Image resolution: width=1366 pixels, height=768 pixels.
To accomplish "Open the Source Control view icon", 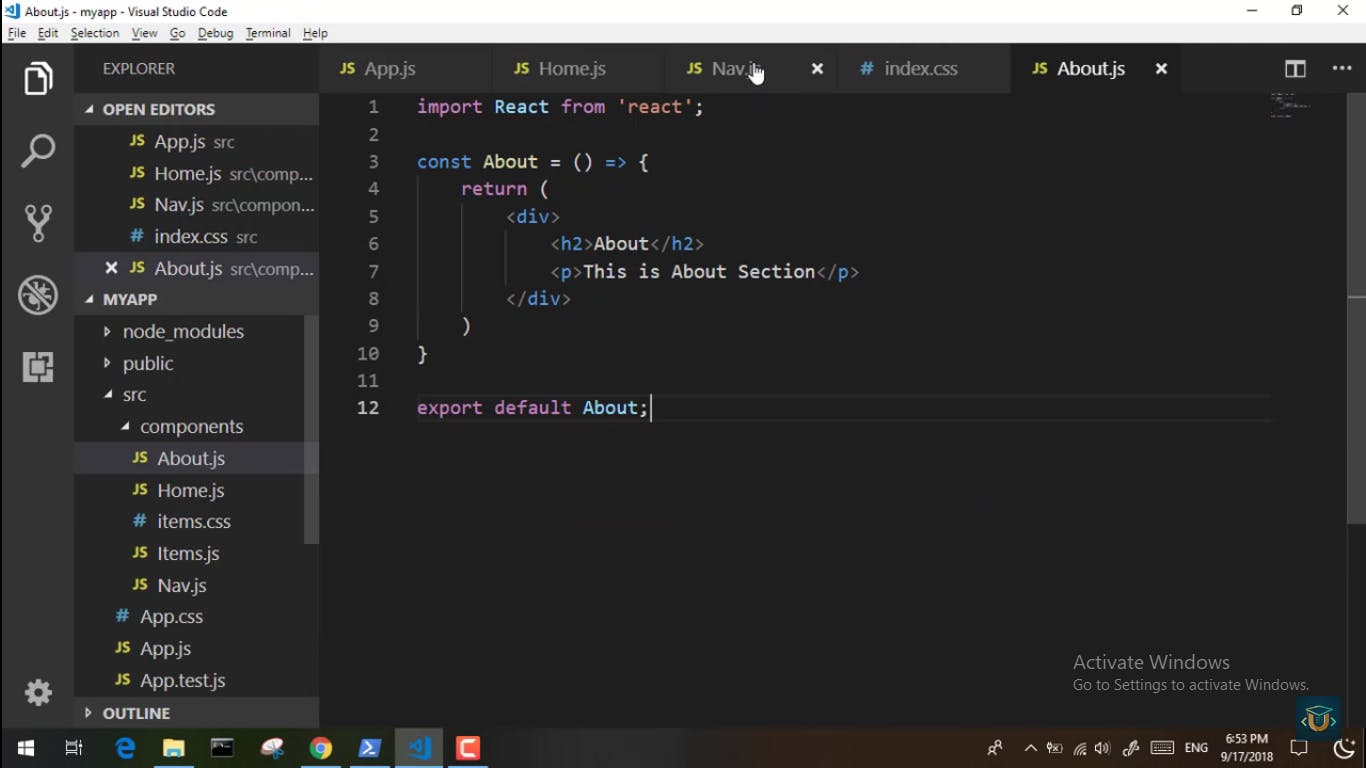I will 38,223.
